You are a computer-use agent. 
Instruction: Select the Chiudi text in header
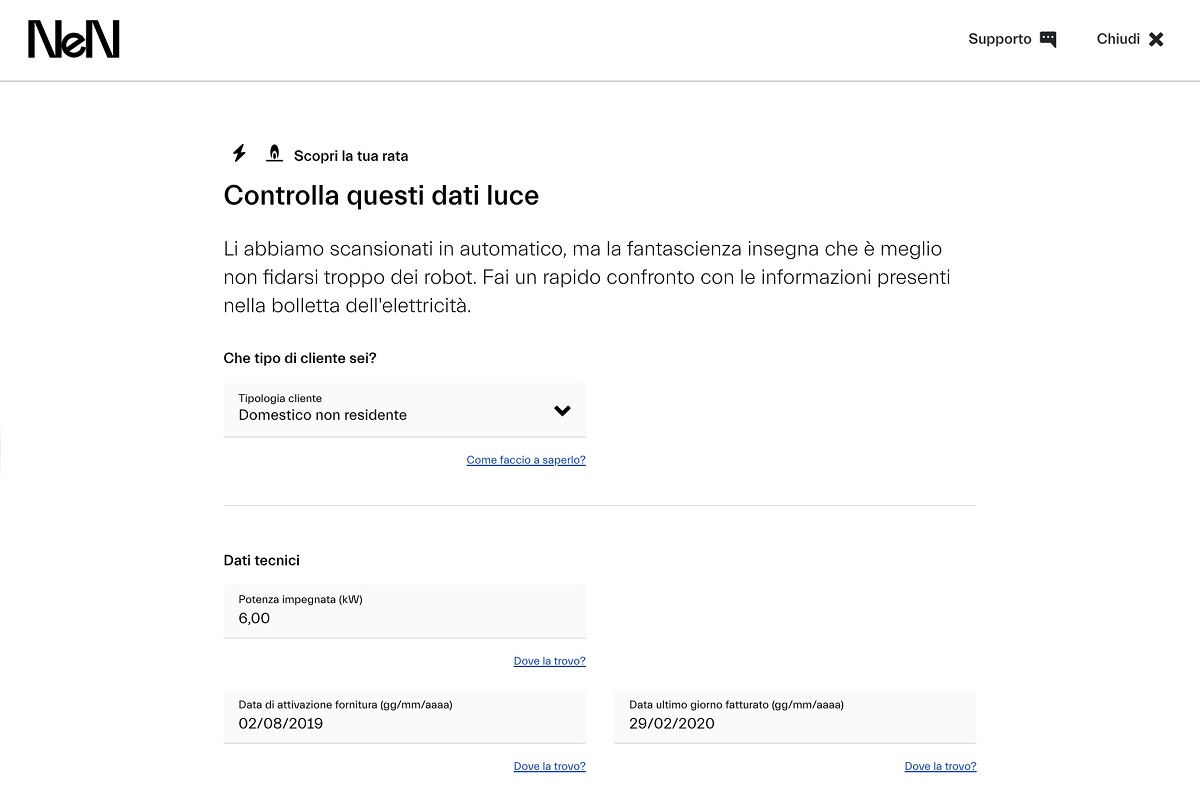pos(1118,39)
